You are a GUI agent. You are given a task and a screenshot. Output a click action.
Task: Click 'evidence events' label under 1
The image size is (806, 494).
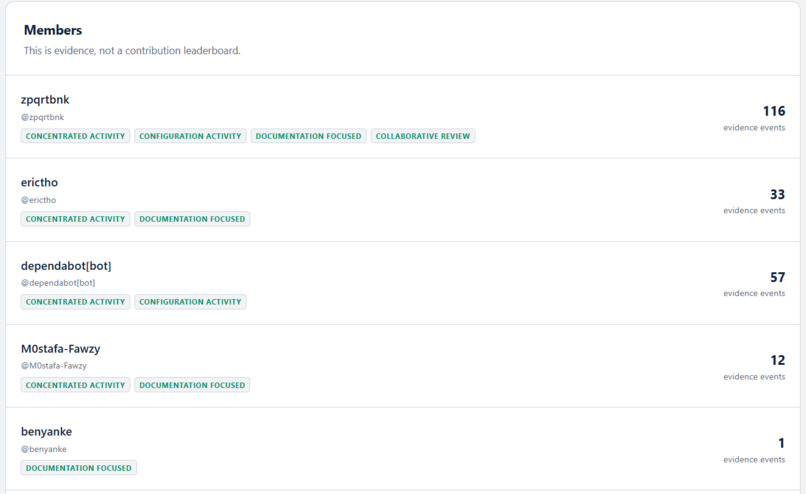tap(754, 460)
